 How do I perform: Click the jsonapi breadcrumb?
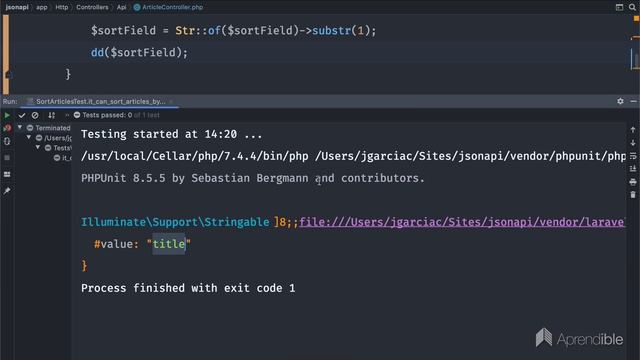point(17,7)
